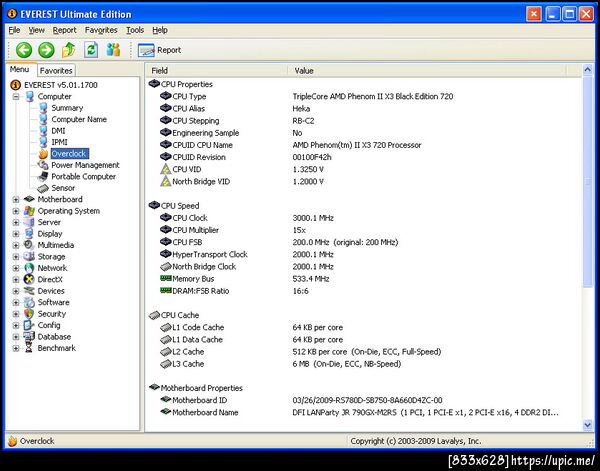Switch to the Favorites tab
The height and width of the screenshot is (471, 600).
click(x=56, y=70)
